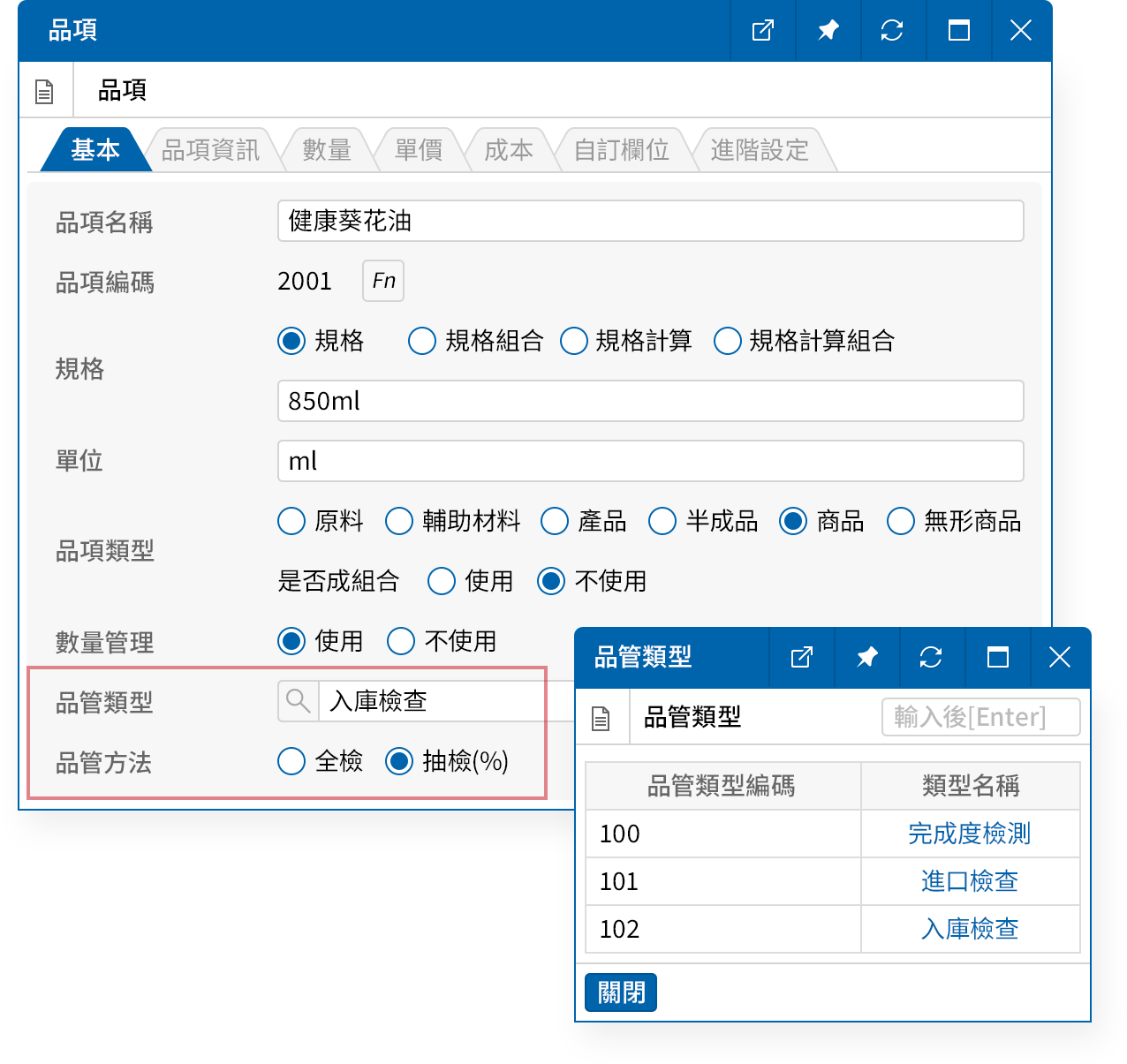Screen dimensions: 1127x1064
Task: Switch to the 品項資訊 tab
Action: pyautogui.click(x=212, y=149)
